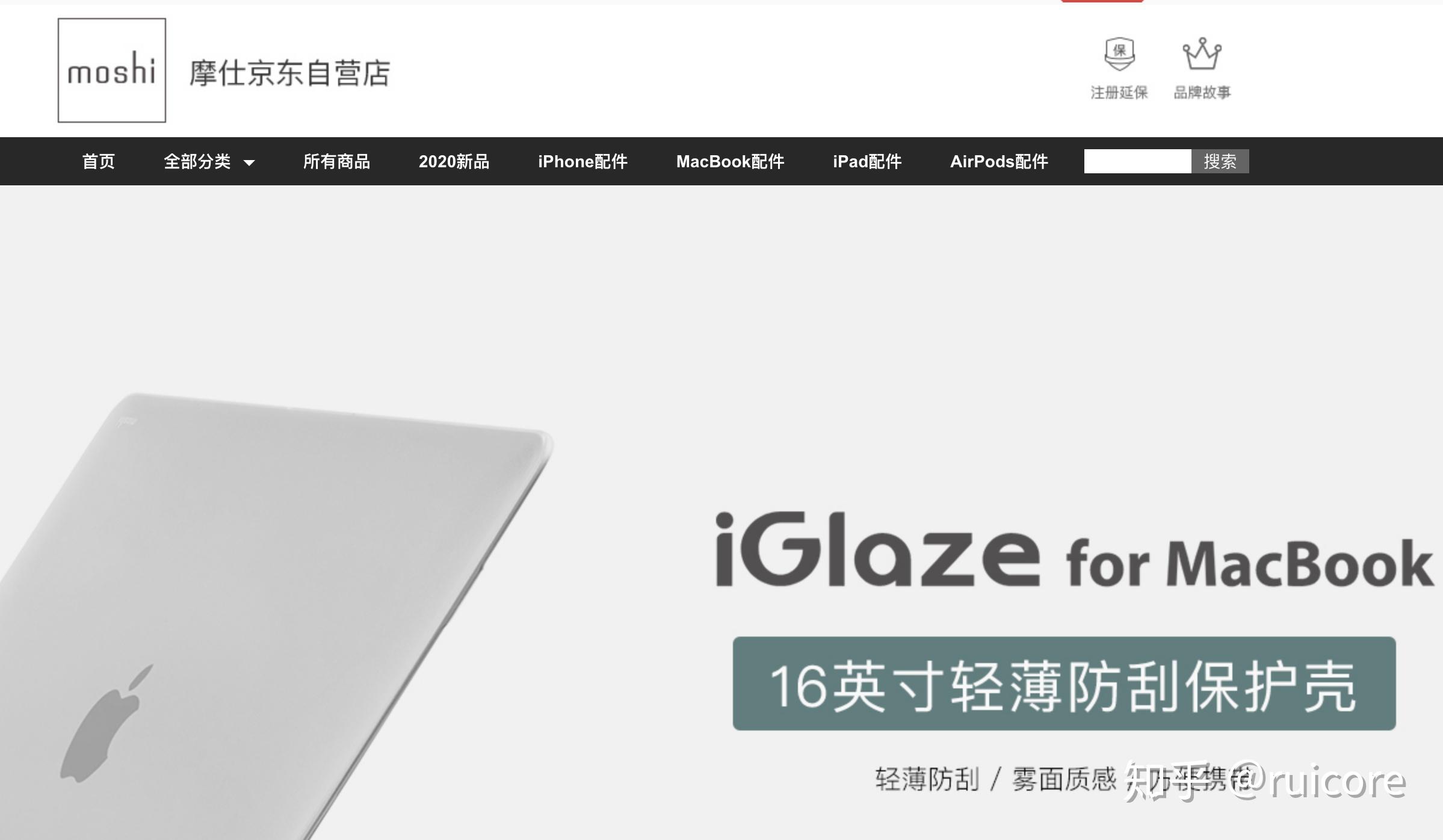Screen dimensions: 1443x840
Task: Click the 摩仕京东自营店 store name
Action: tap(290, 73)
